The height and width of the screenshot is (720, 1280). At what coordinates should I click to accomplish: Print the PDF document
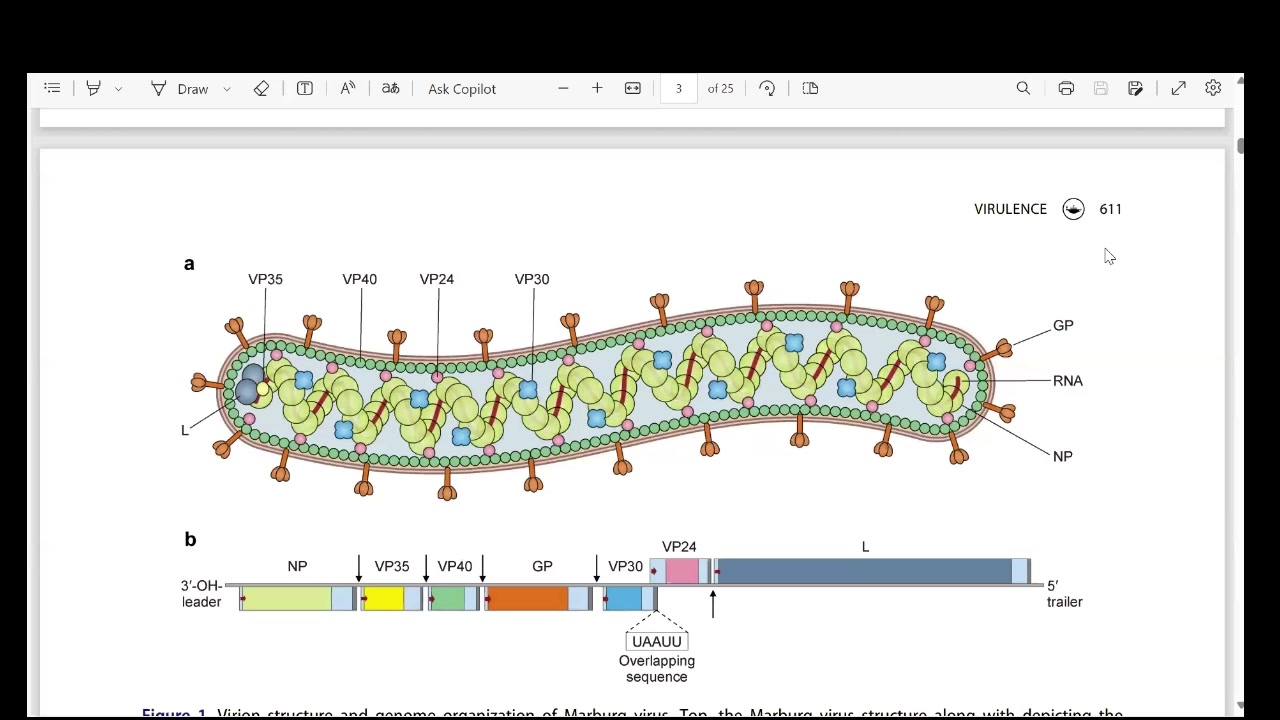(1066, 89)
